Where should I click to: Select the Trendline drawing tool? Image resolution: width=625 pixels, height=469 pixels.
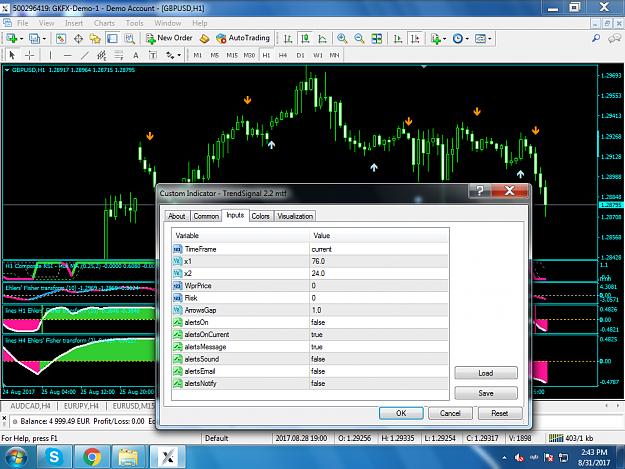click(x=85, y=55)
